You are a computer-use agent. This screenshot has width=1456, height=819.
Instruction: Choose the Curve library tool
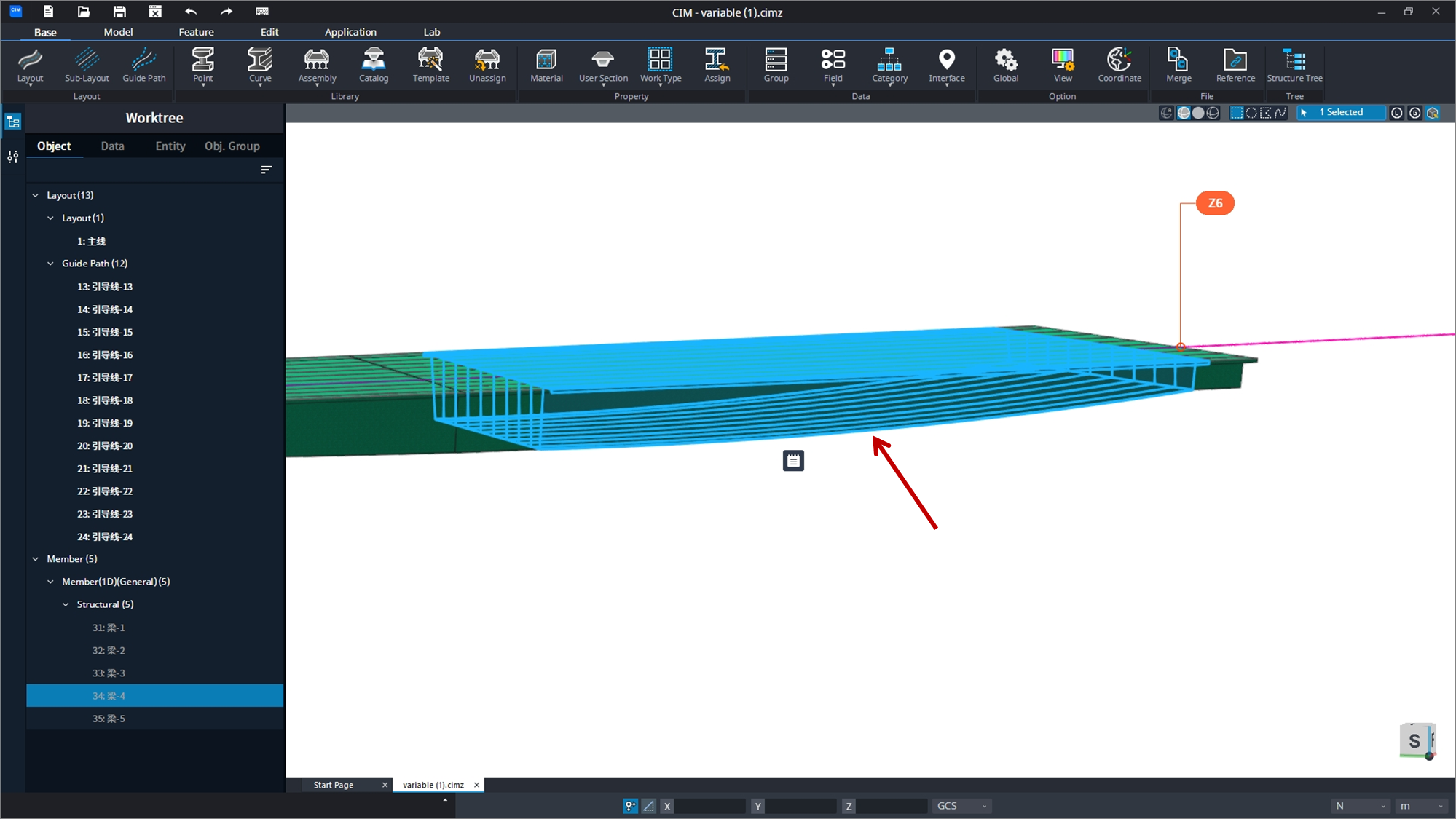(x=260, y=66)
